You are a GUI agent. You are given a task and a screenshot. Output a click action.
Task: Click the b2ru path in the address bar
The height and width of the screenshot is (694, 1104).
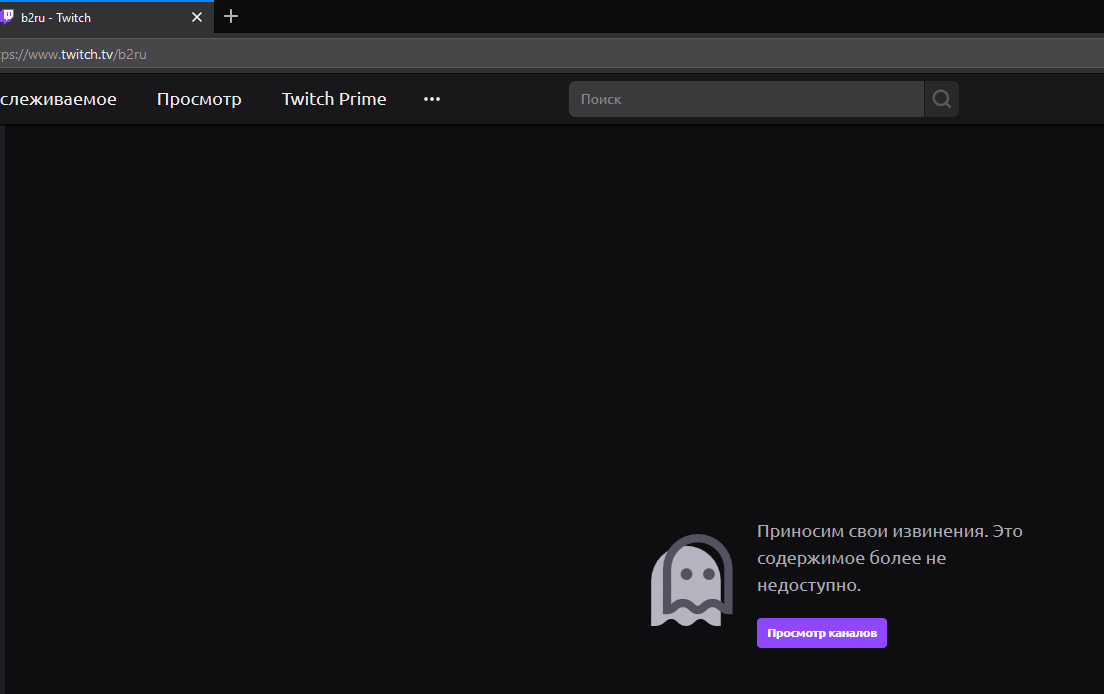click(132, 54)
